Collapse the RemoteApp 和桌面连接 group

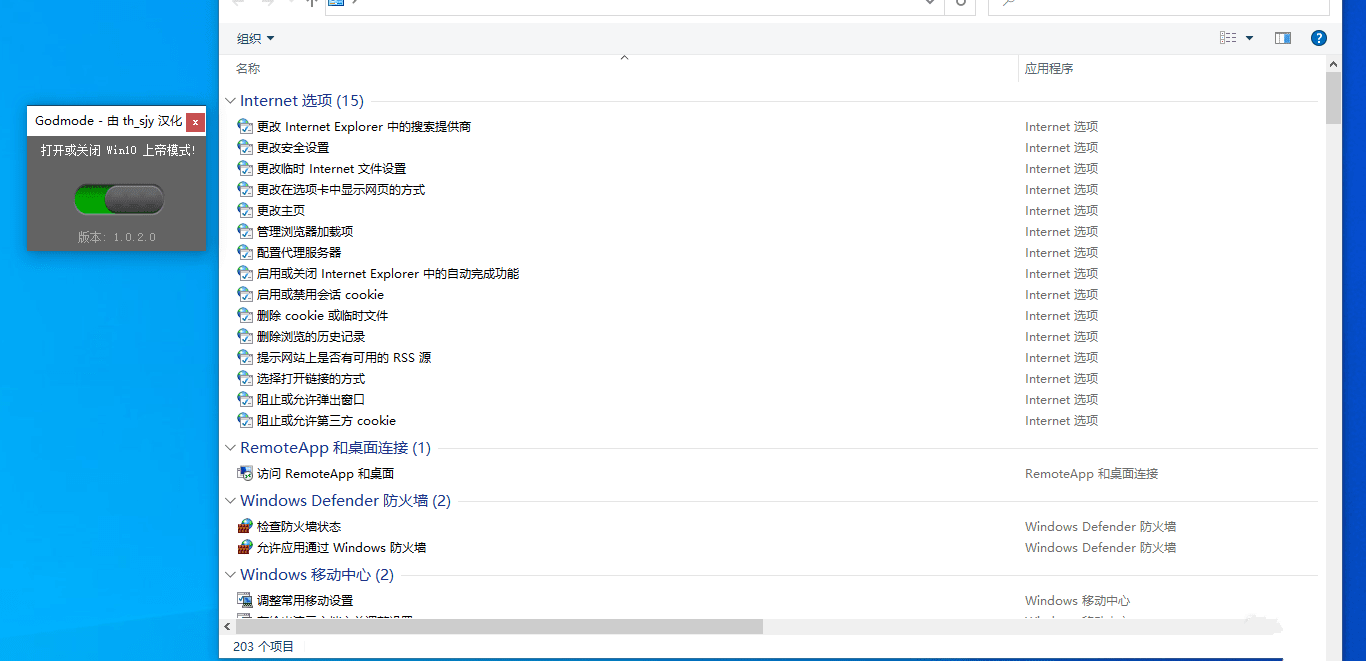tap(231, 448)
